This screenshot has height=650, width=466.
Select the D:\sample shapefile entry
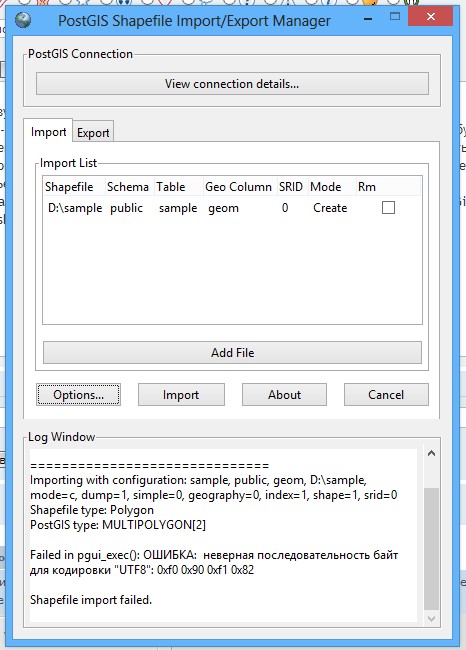[75, 208]
